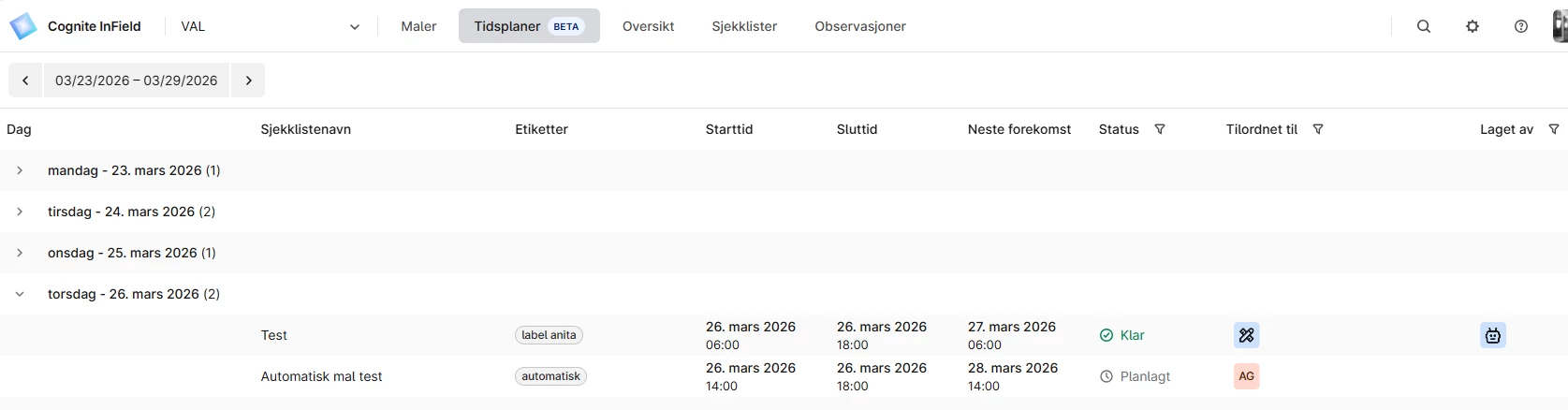Click the tools assignee icon on the Test row
Image resolution: width=1568 pixels, height=410 pixels.
click(1246, 335)
